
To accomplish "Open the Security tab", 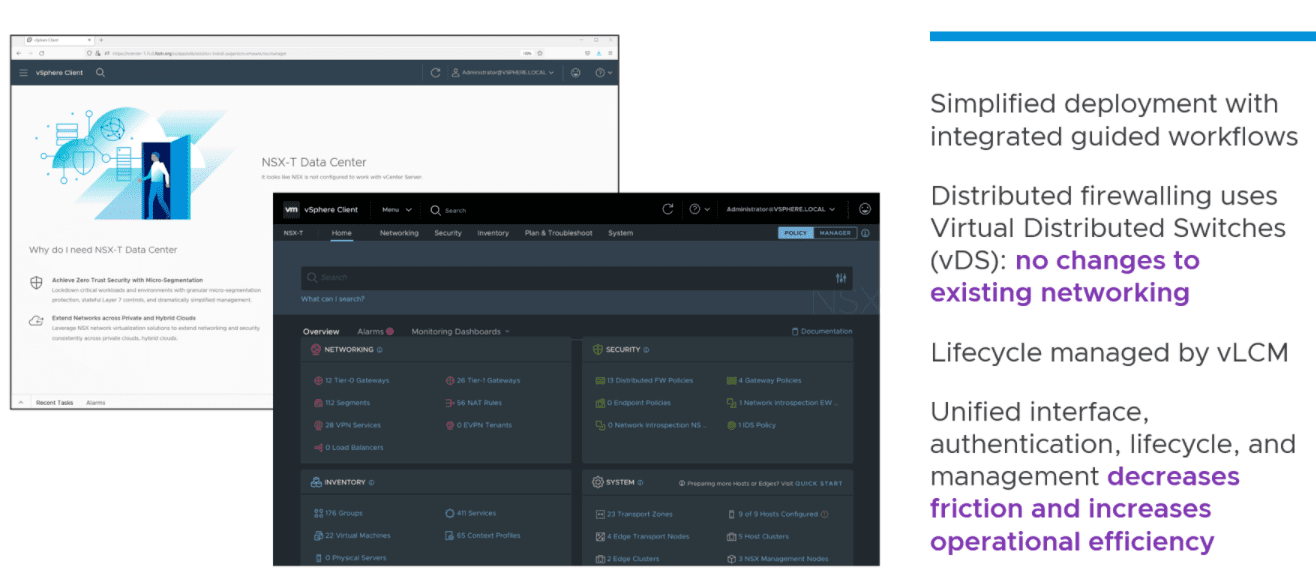I will pos(448,233).
